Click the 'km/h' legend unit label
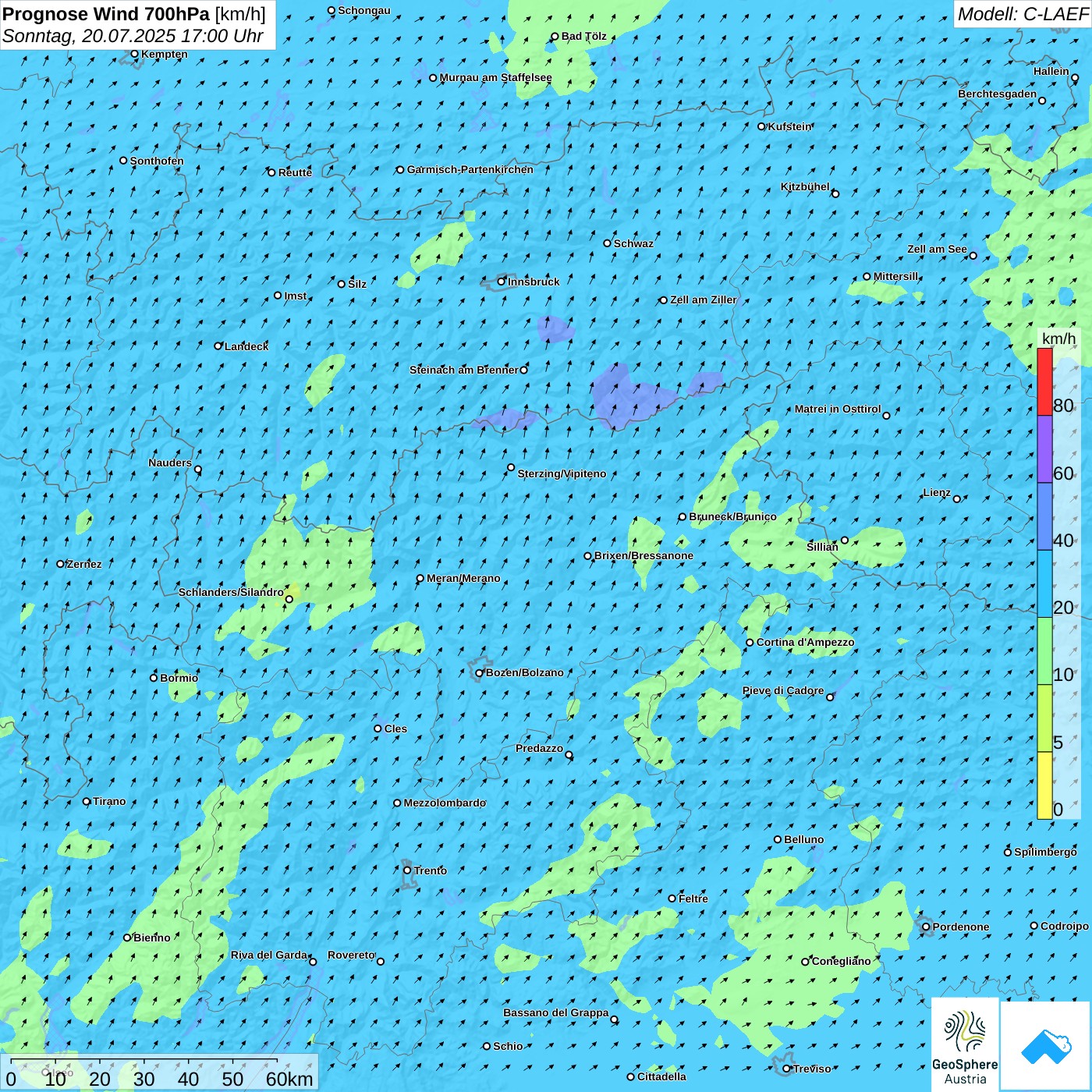 (x=1058, y=339)
